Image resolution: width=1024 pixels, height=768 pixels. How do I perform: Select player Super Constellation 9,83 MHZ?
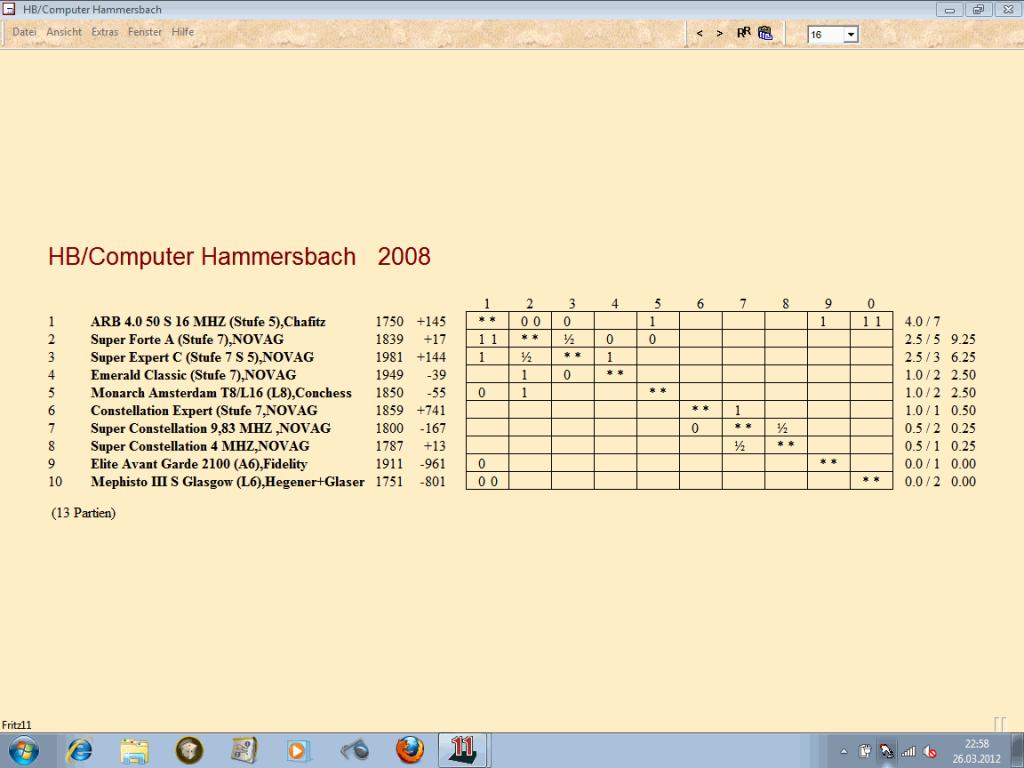pos(210,428)
